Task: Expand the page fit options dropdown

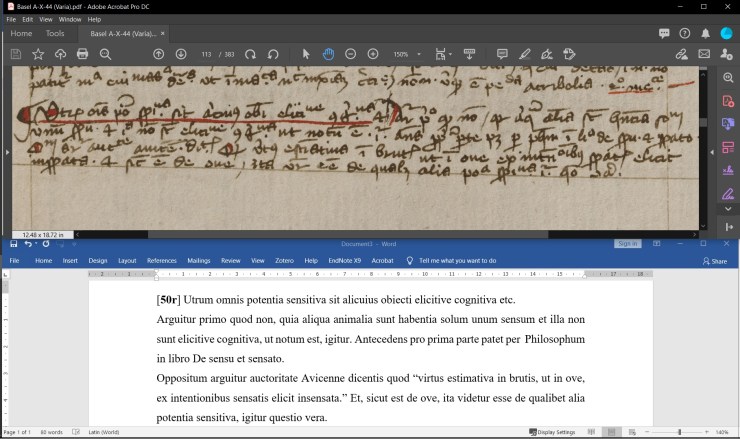Action: 448,53
